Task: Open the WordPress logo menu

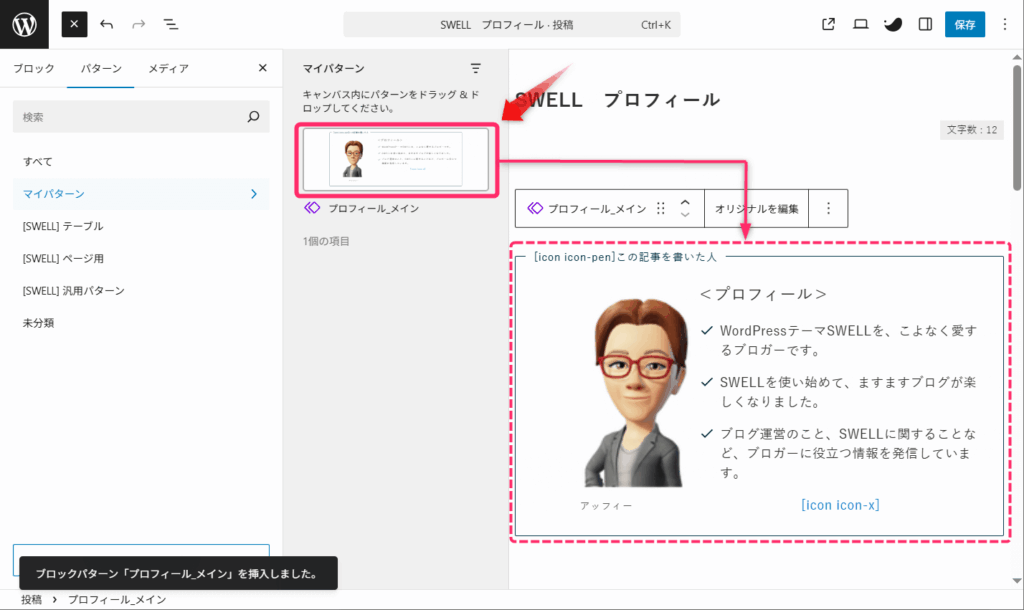Action: click(x=24, y=24)
